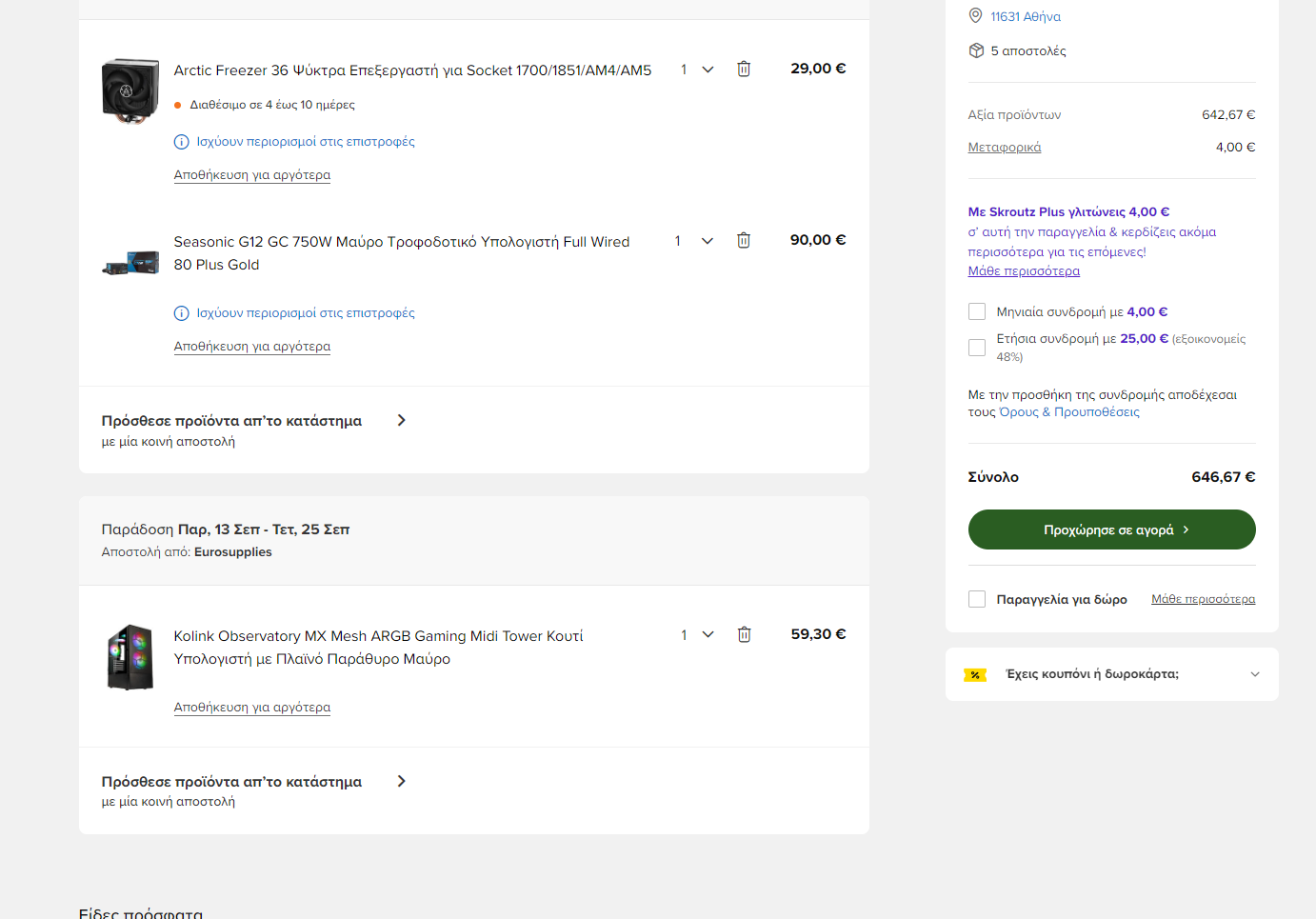
Task: Click the 646,67 € total amount
Action: 1224,477
